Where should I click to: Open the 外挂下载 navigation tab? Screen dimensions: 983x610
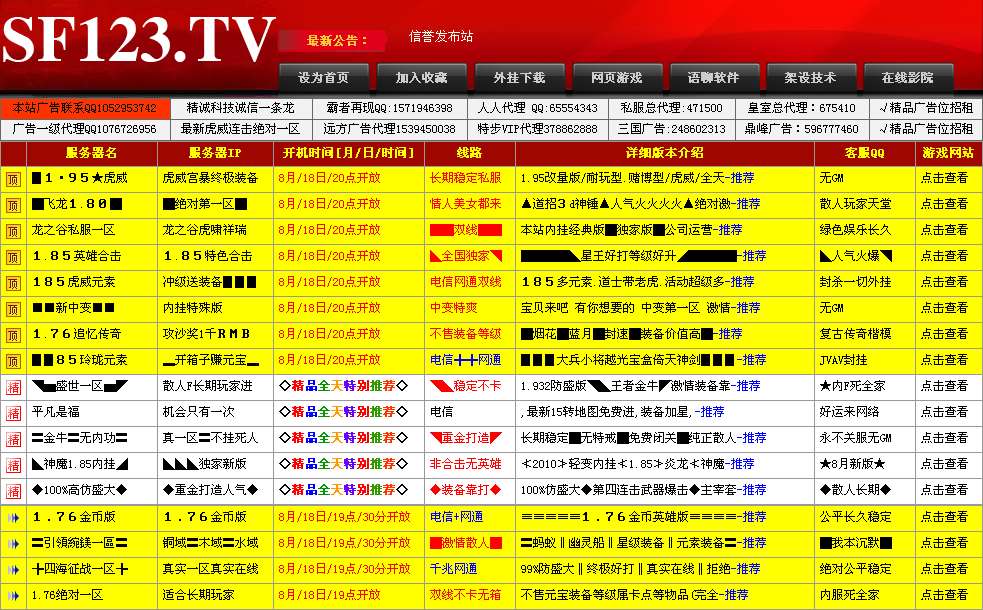tap(519, 78)
